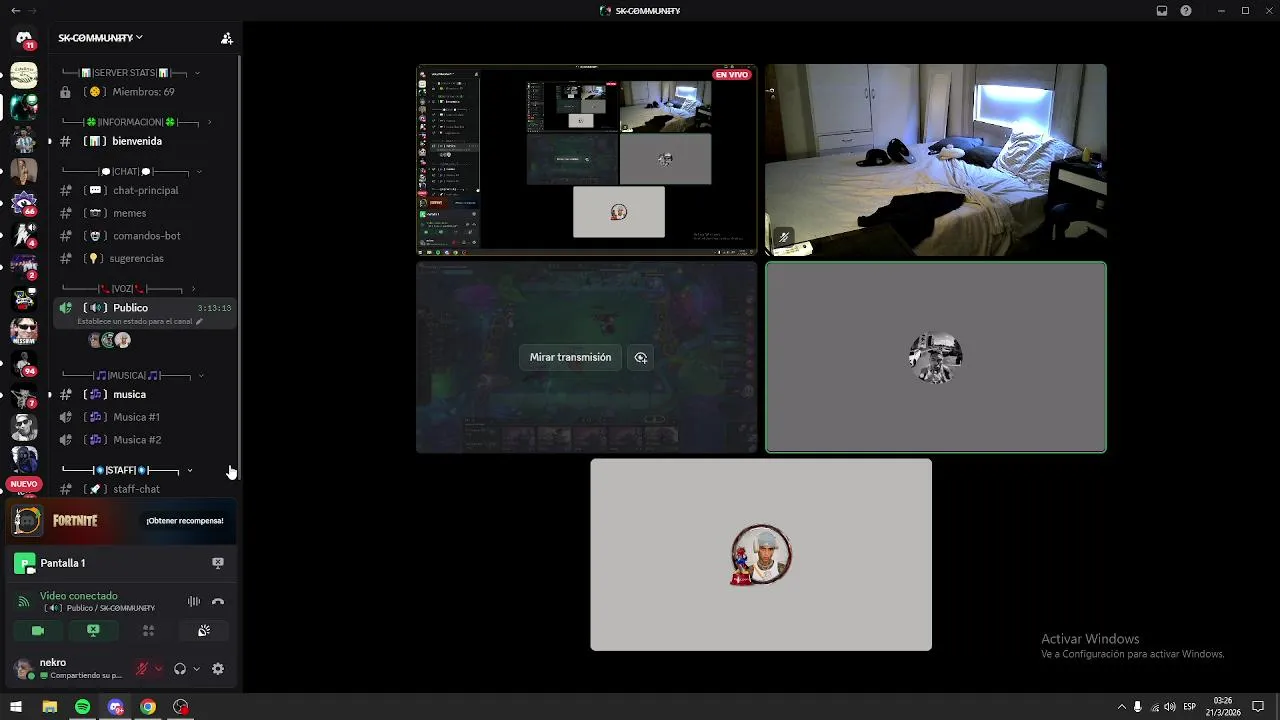
Task: Toggle screen share with green monitor button
Action: [93, 631]
